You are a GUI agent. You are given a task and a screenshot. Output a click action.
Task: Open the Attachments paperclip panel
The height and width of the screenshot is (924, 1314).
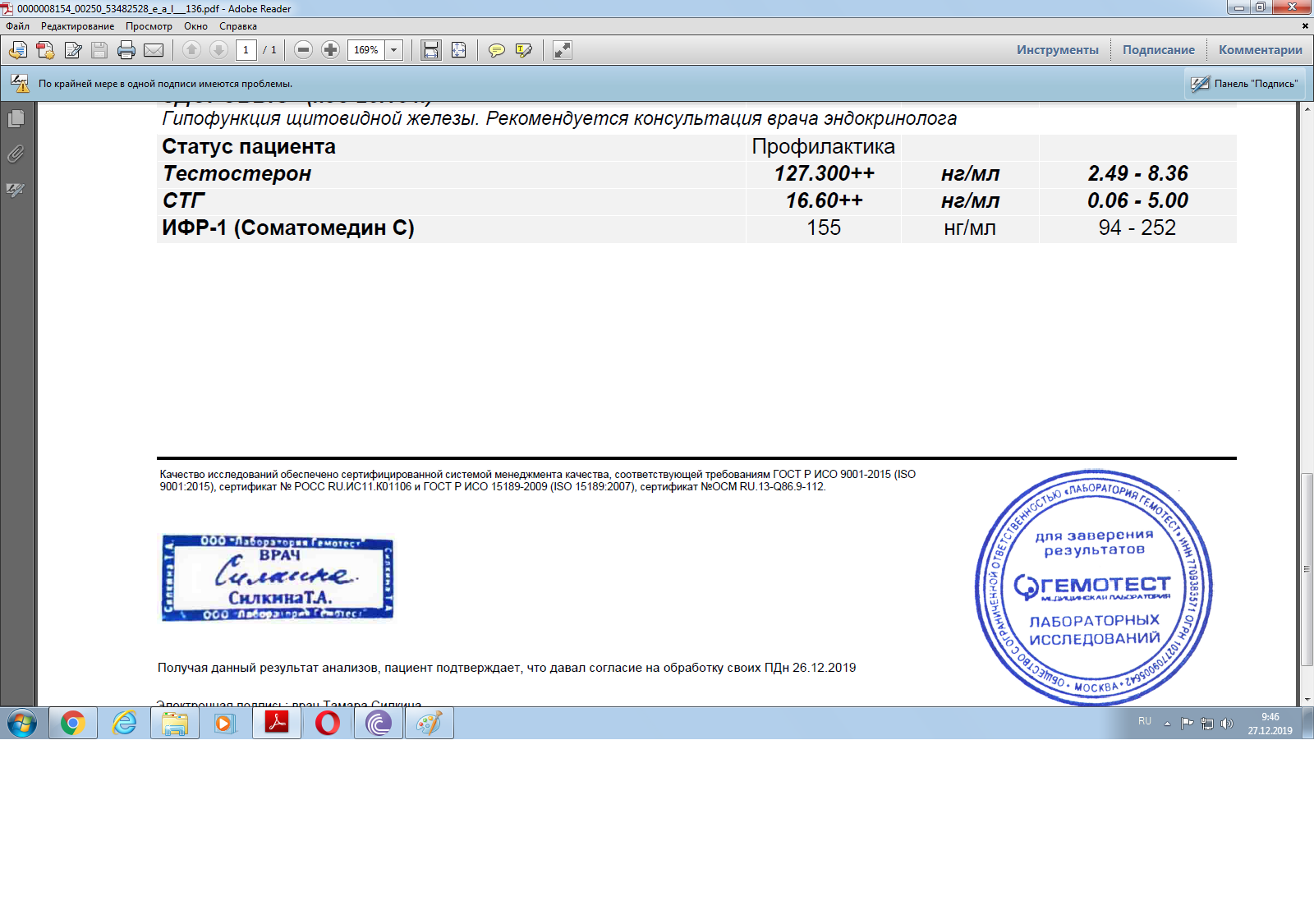pos(16,154)
